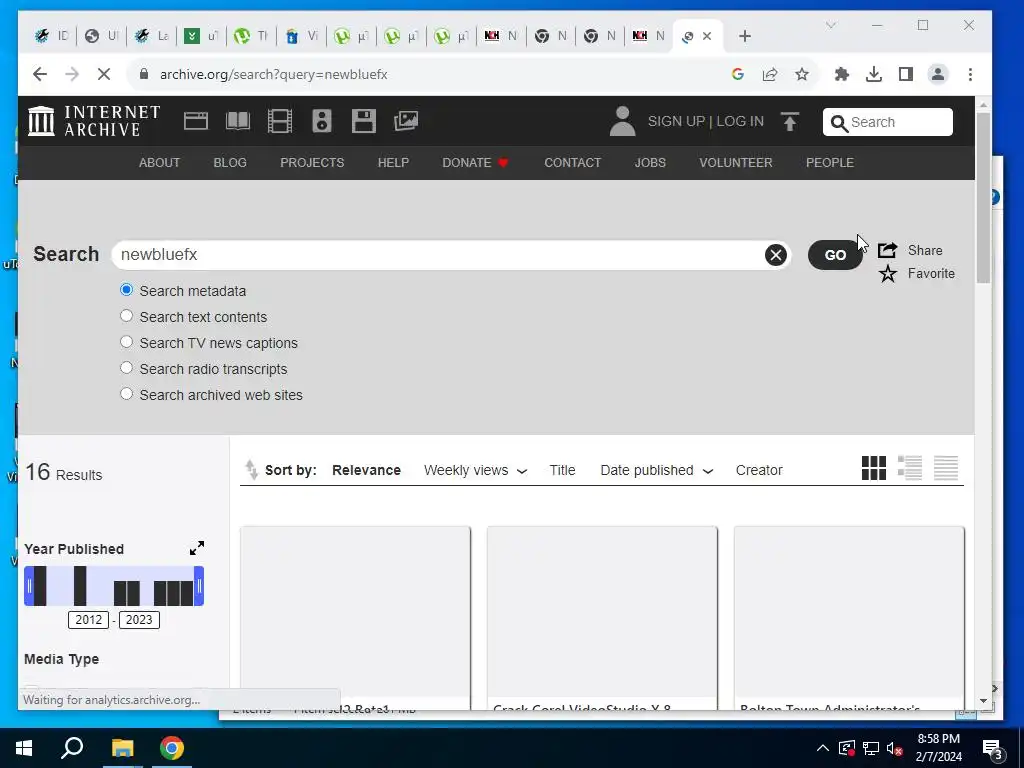Viewport: 1024px width, 768px height.
Task: Open the BLOG menu item
Action: coord(230,163)
